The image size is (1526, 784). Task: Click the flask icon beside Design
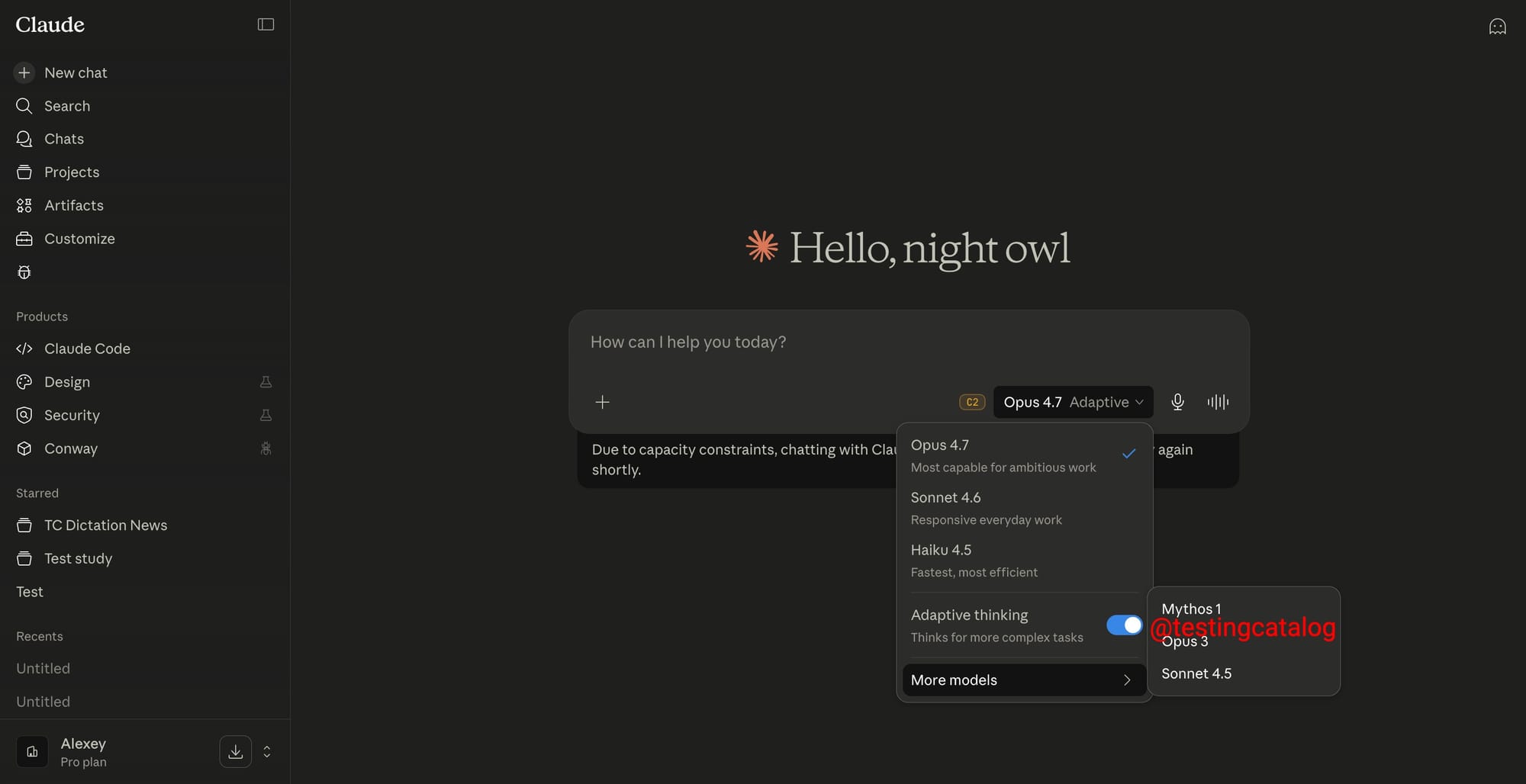[266, 382]
